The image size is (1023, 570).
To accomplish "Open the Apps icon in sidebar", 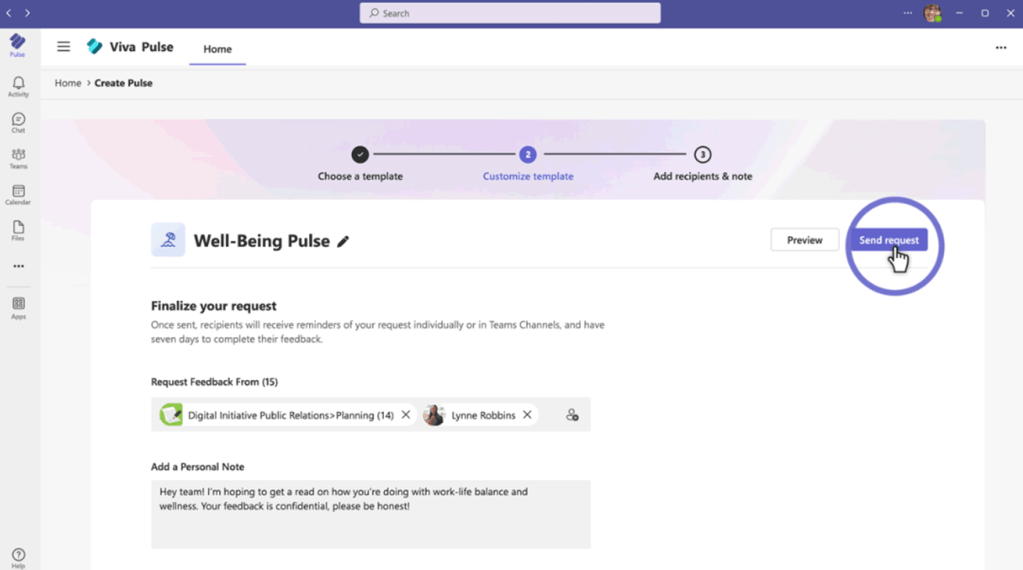I will click(x=18, y=307).
